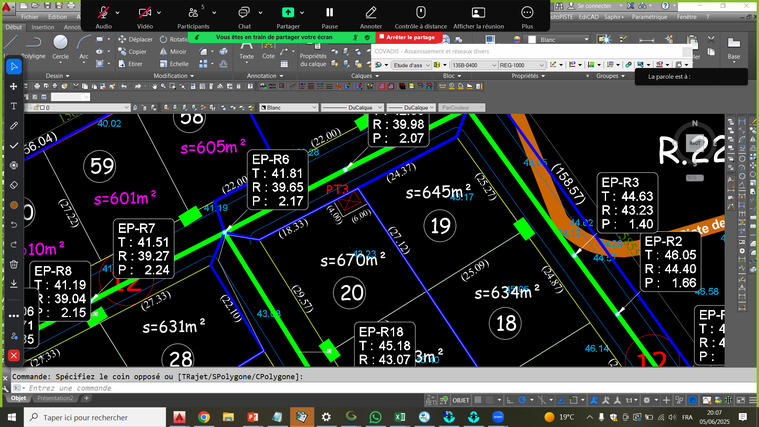Click the orange color circle in annotation toolbar

(x=14, y=204)
